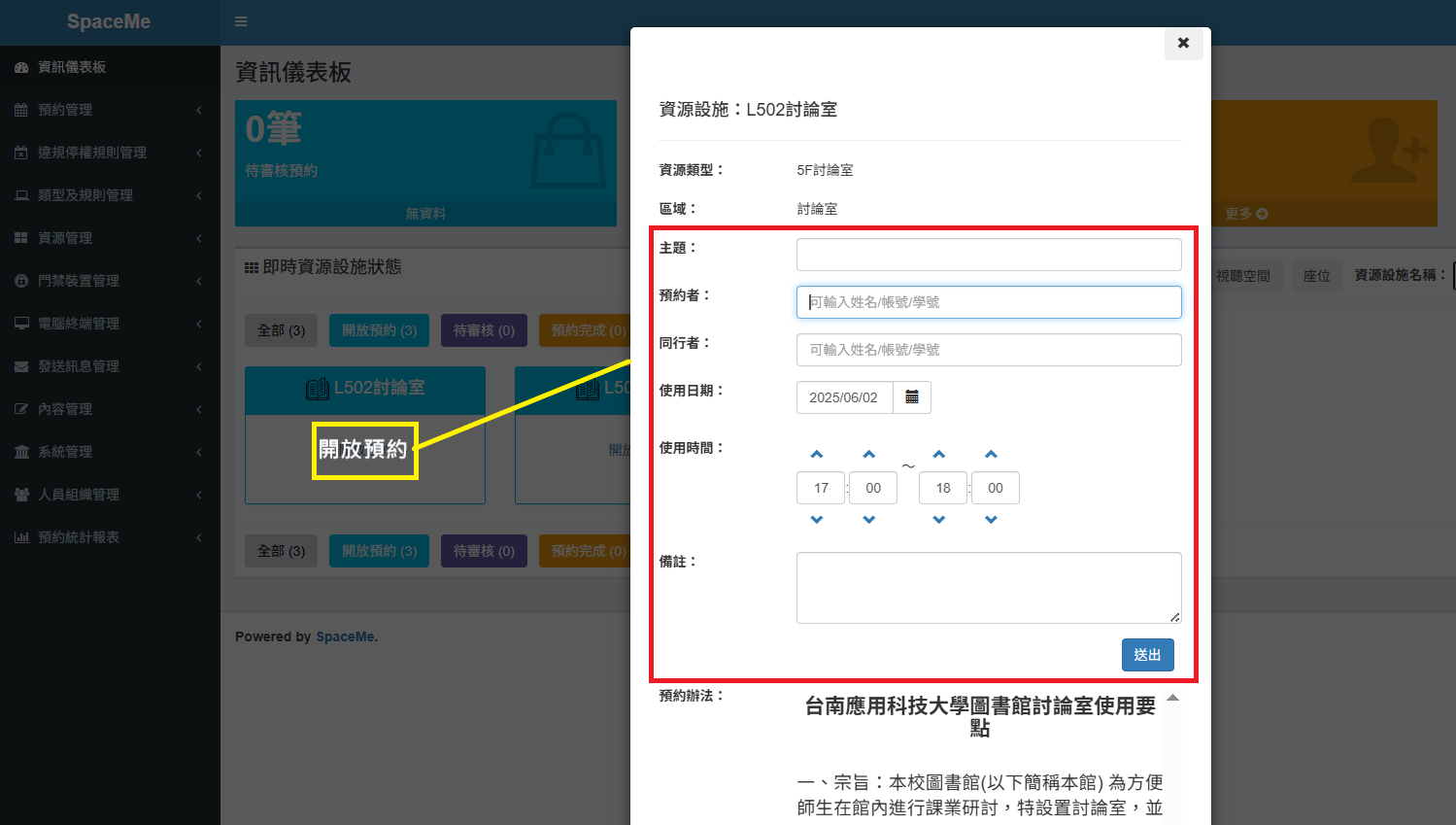1456x825 pixels.
Task: Select the 待審核 (0) filter button
Action: coord(484,330)
